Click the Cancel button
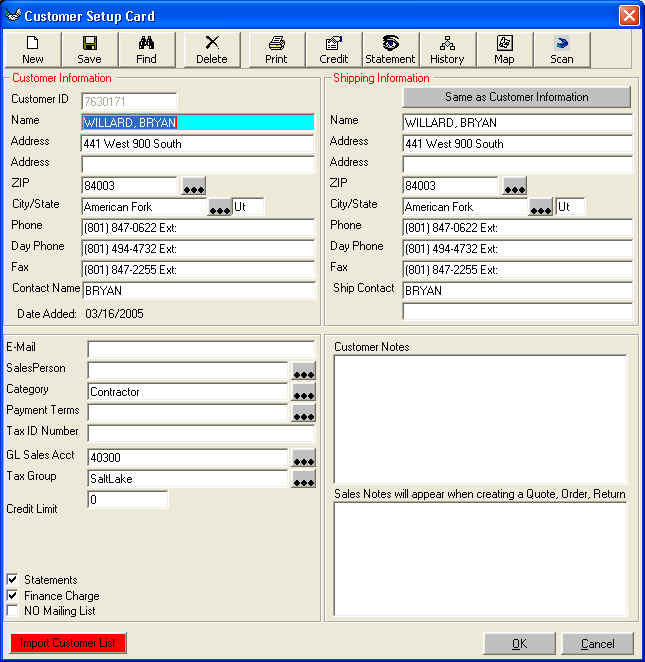645x662 pixels. tap(598, 643)
